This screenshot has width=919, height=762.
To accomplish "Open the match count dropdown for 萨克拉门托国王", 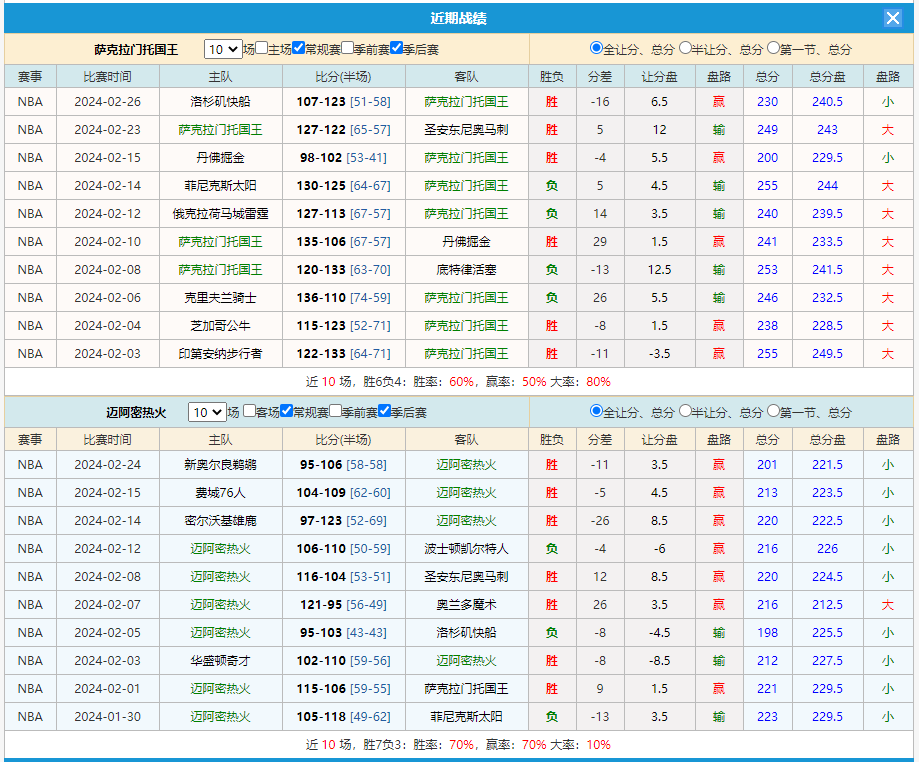I will pos(222,49).
